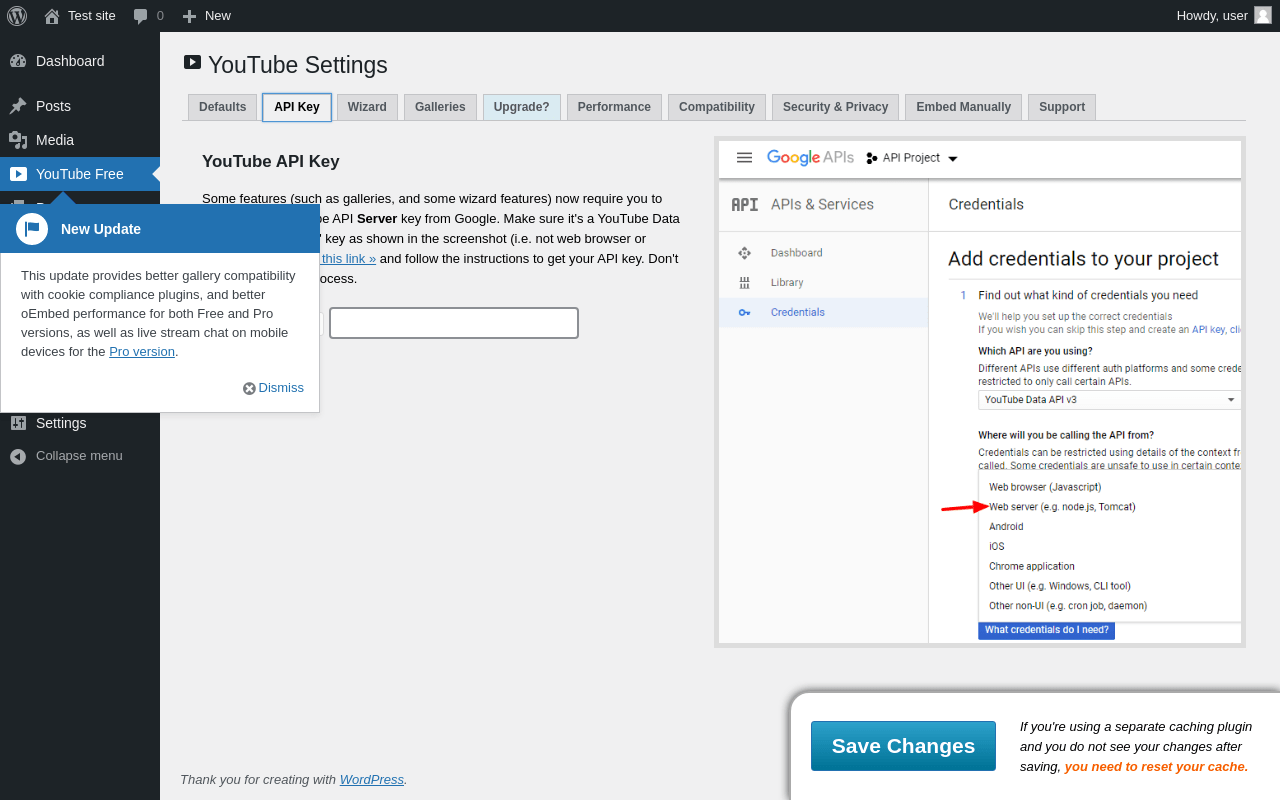Screen dimensions: 1280x800
Task: Open the WordPress footer link
Action: coord(371,780)
